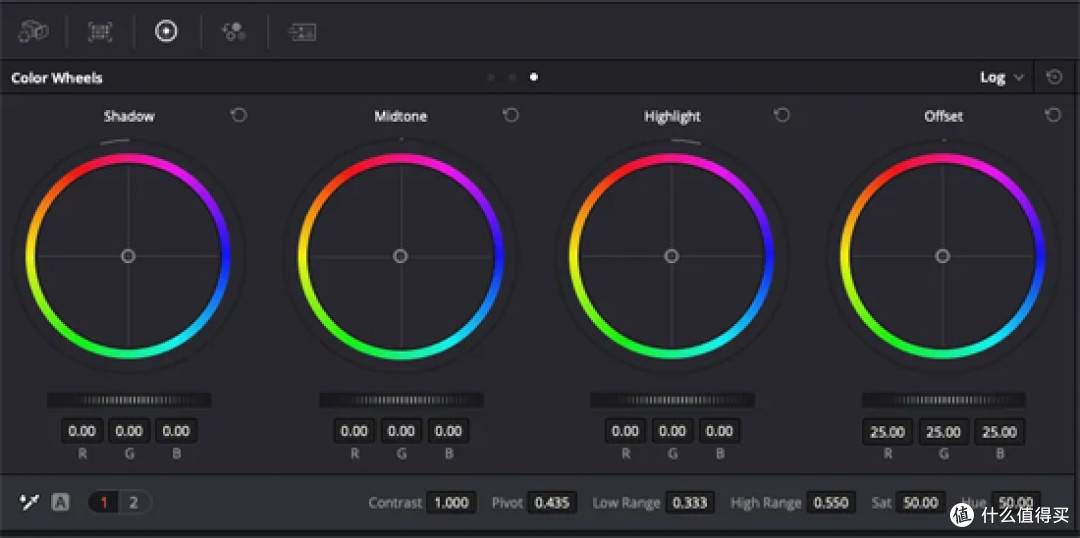1080x538 pixels.
Task: Click the Offset color wheel center point
Action: pyautogui.click(x=943, y=256)
